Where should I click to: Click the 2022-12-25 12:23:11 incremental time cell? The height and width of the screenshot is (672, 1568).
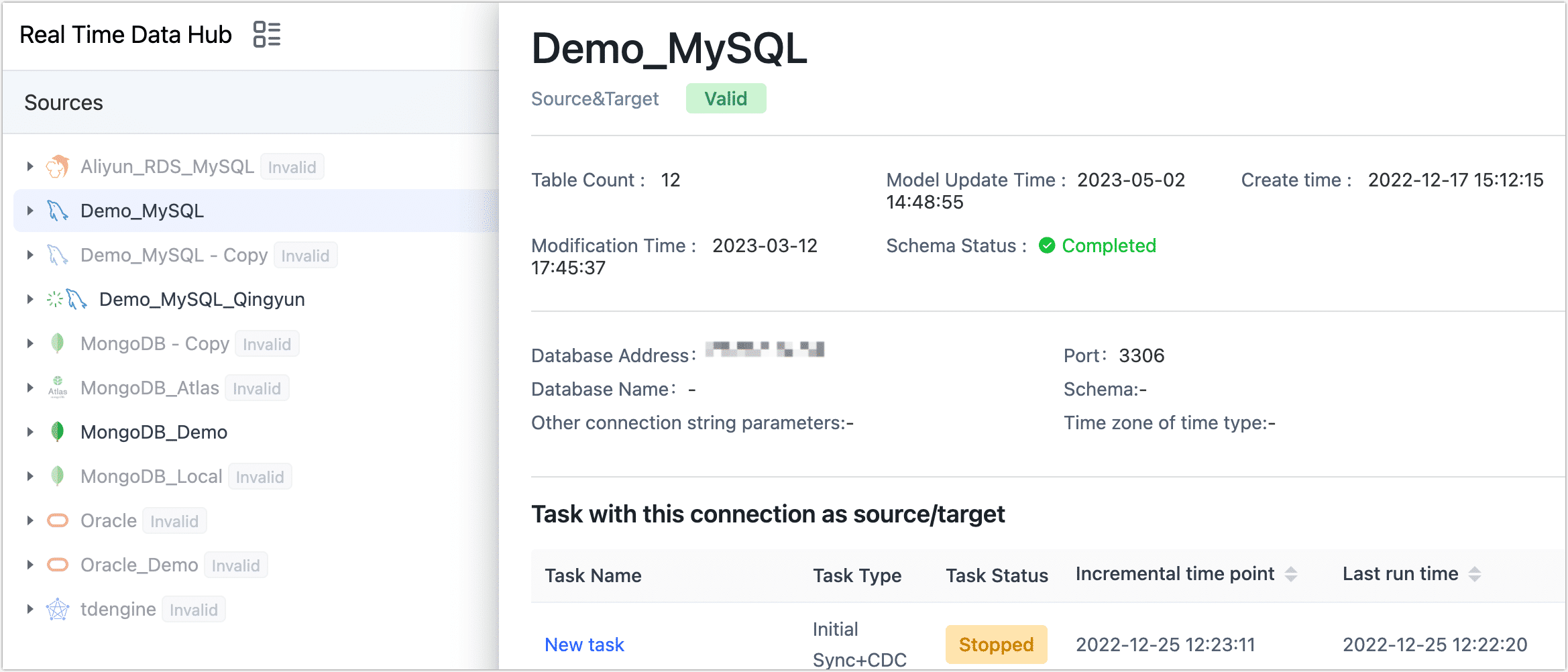1165,645
